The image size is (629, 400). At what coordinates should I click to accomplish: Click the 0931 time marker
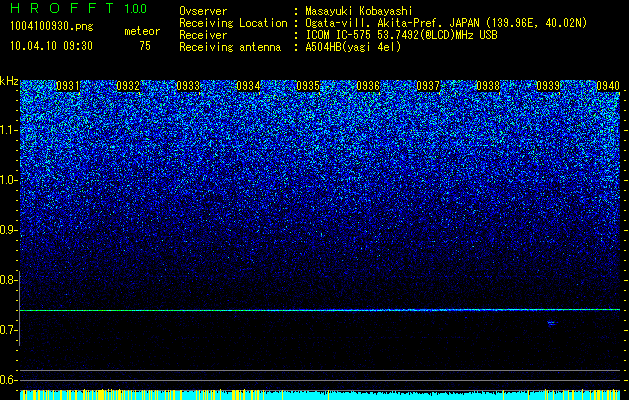pos(68,86)
